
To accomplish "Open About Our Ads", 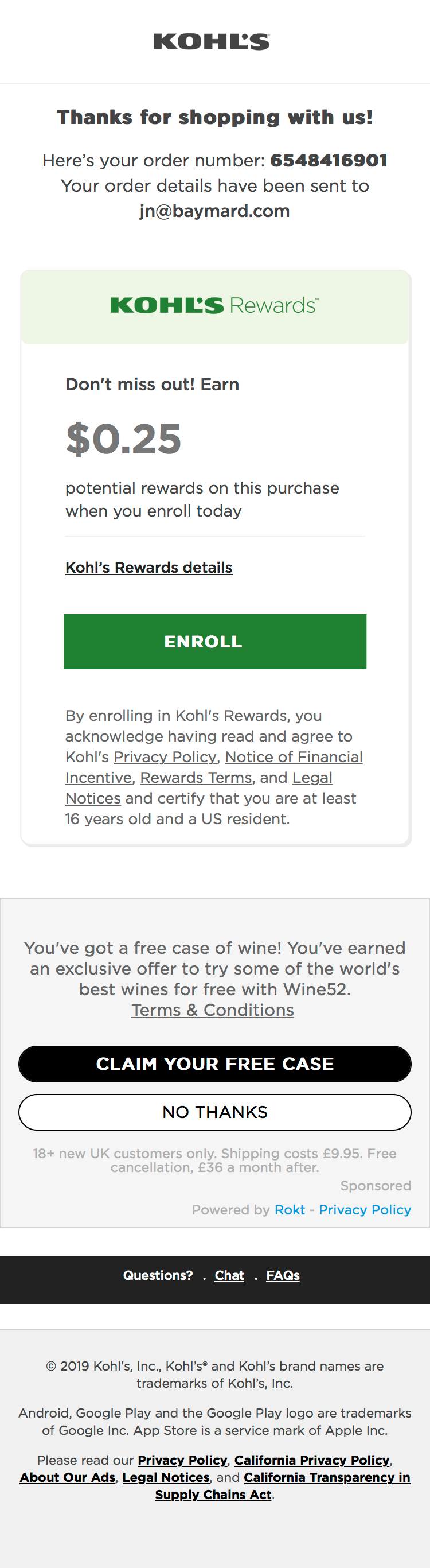I will click(67, 1477).
